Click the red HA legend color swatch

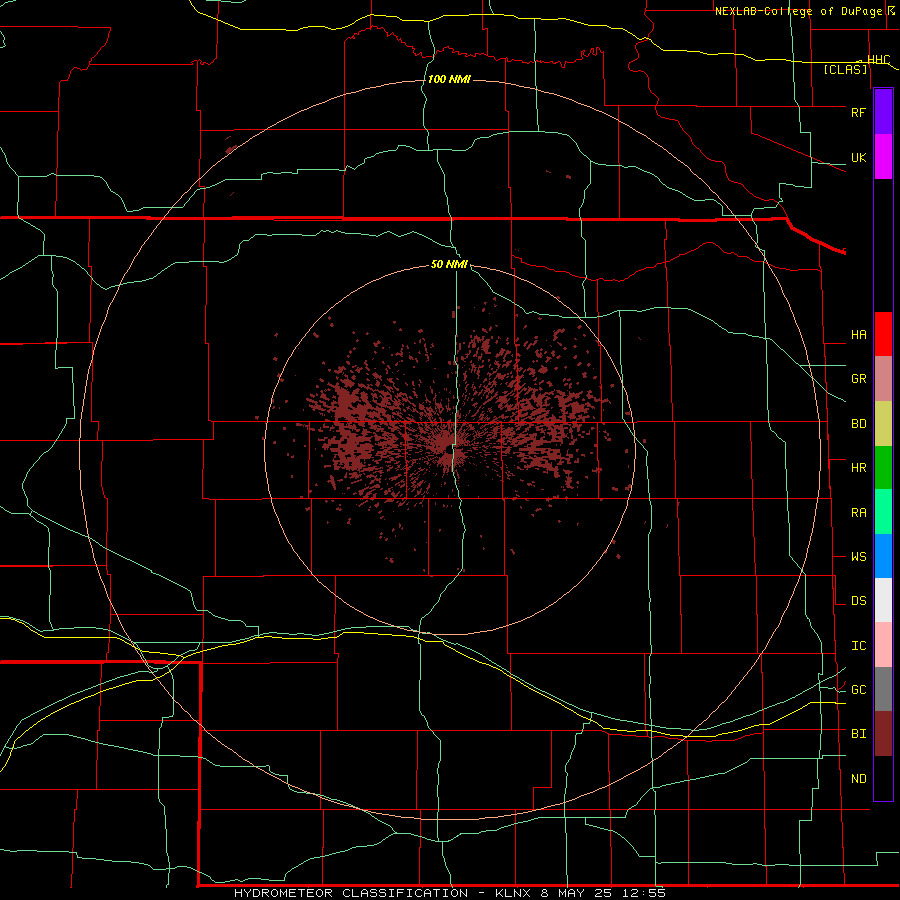click(883, 334)
